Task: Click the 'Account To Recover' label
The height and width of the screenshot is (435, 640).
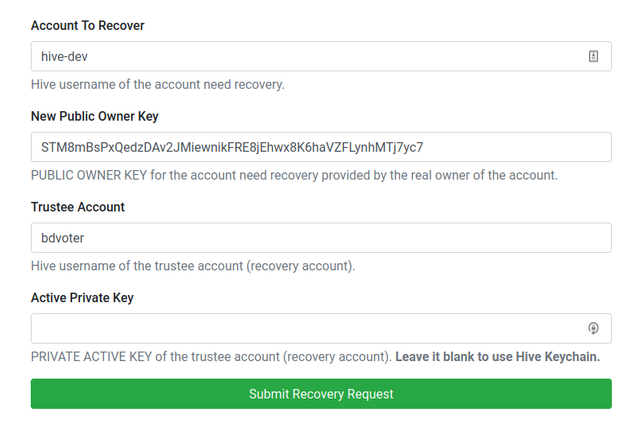Action: (88, 26)
